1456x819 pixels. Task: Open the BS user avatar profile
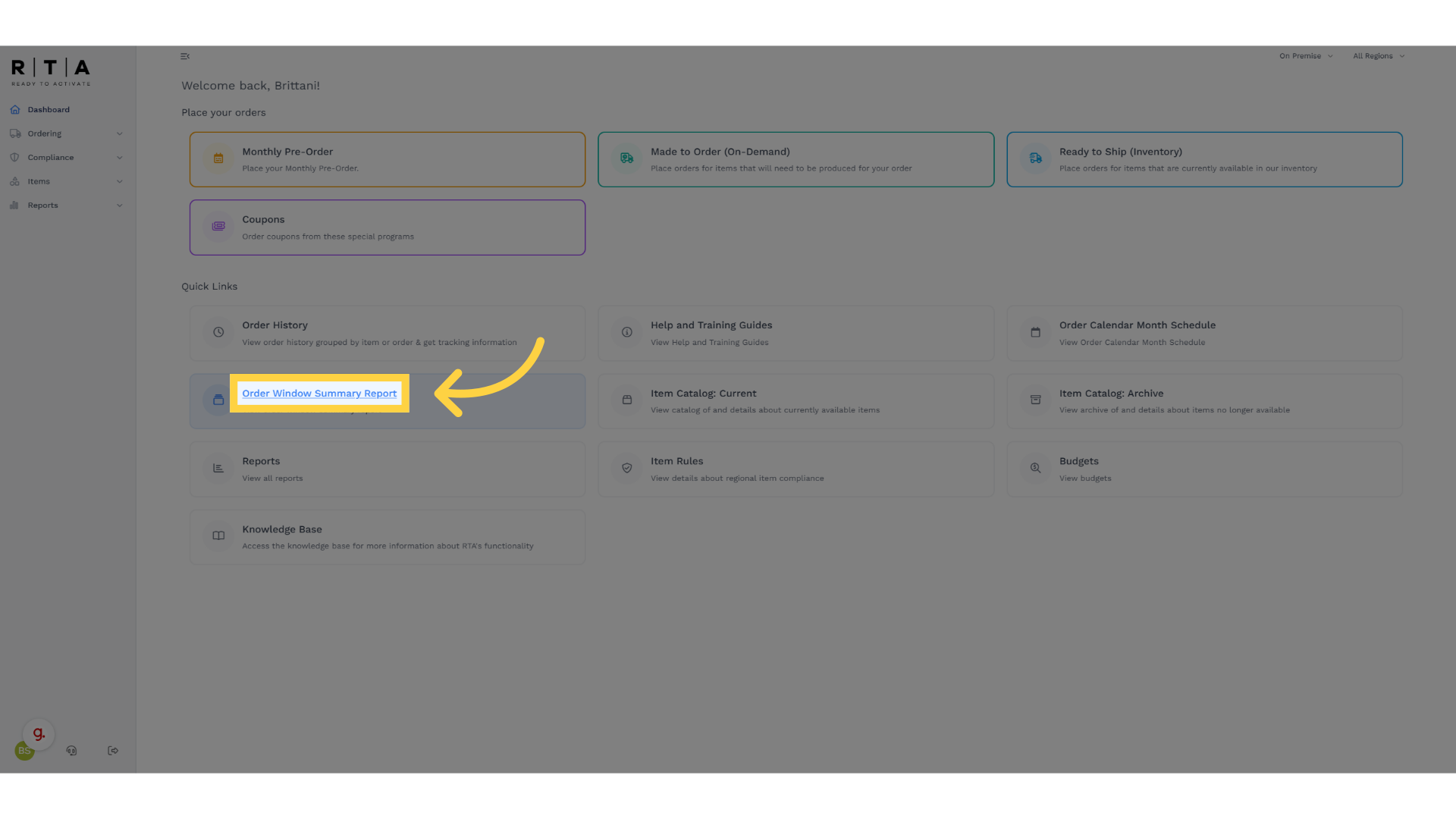pos(22,752)
